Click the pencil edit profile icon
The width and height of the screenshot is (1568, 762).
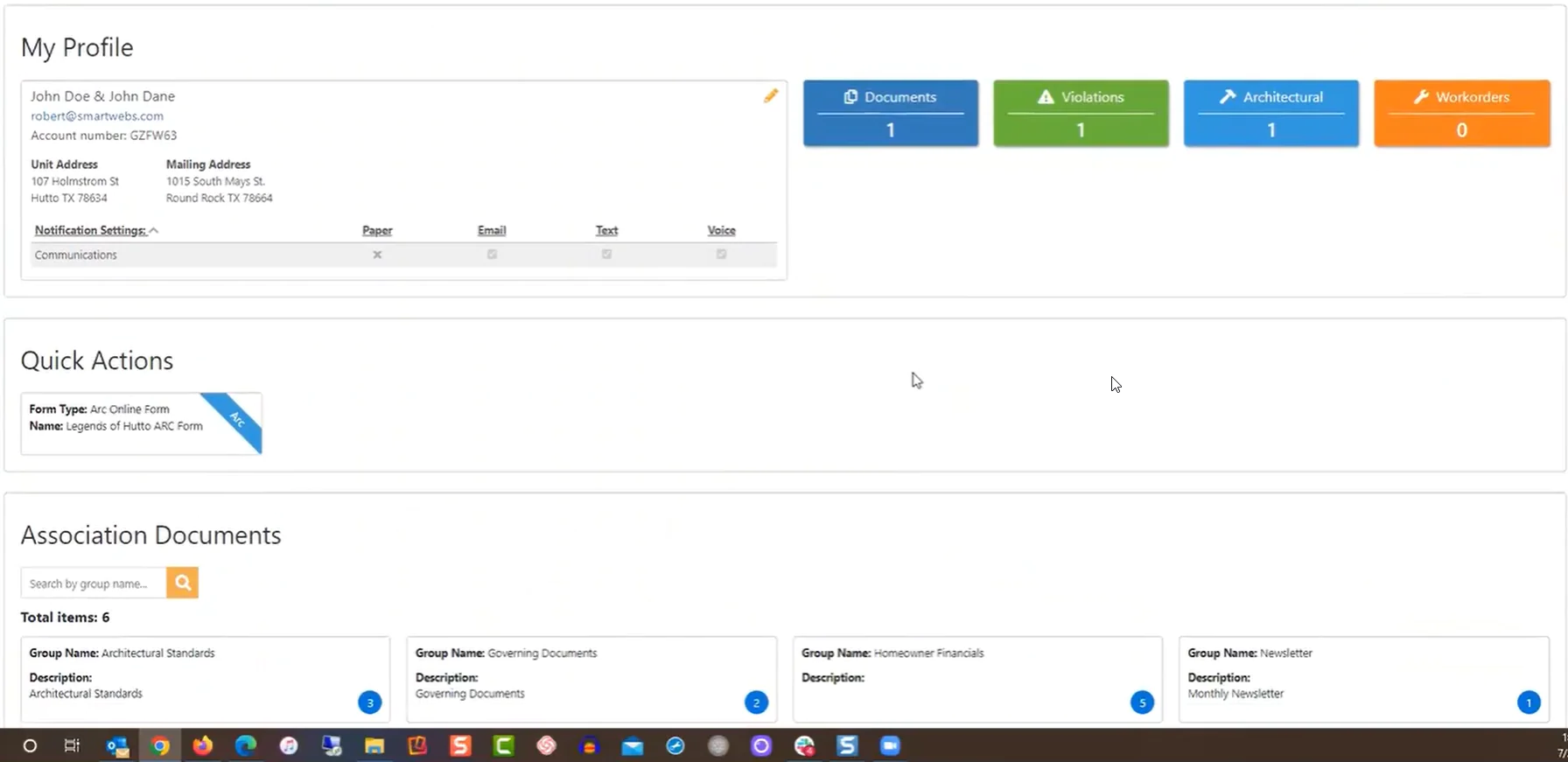(770, 96)
